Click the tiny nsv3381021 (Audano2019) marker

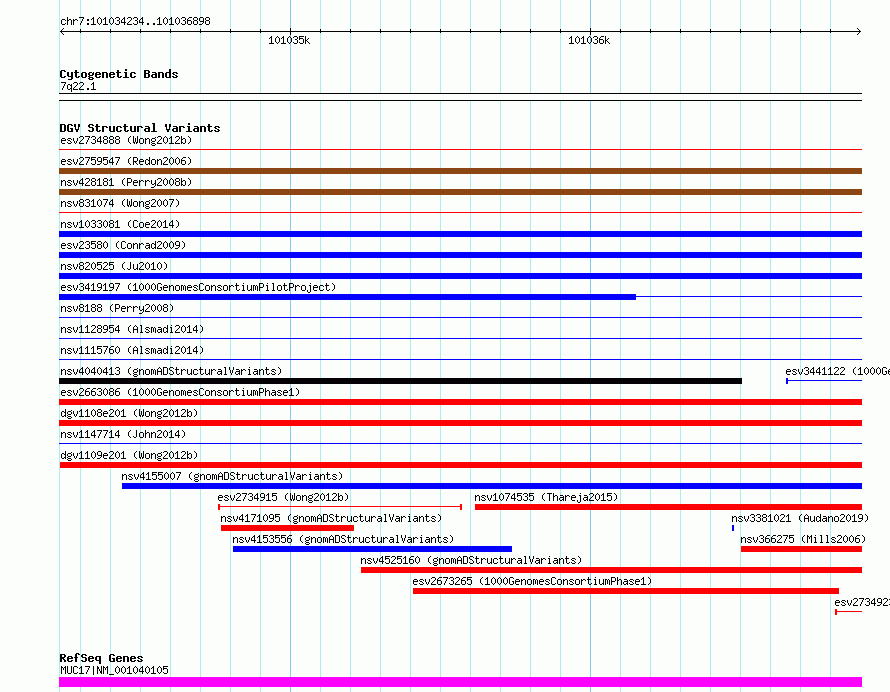click(x=733, y=528)
